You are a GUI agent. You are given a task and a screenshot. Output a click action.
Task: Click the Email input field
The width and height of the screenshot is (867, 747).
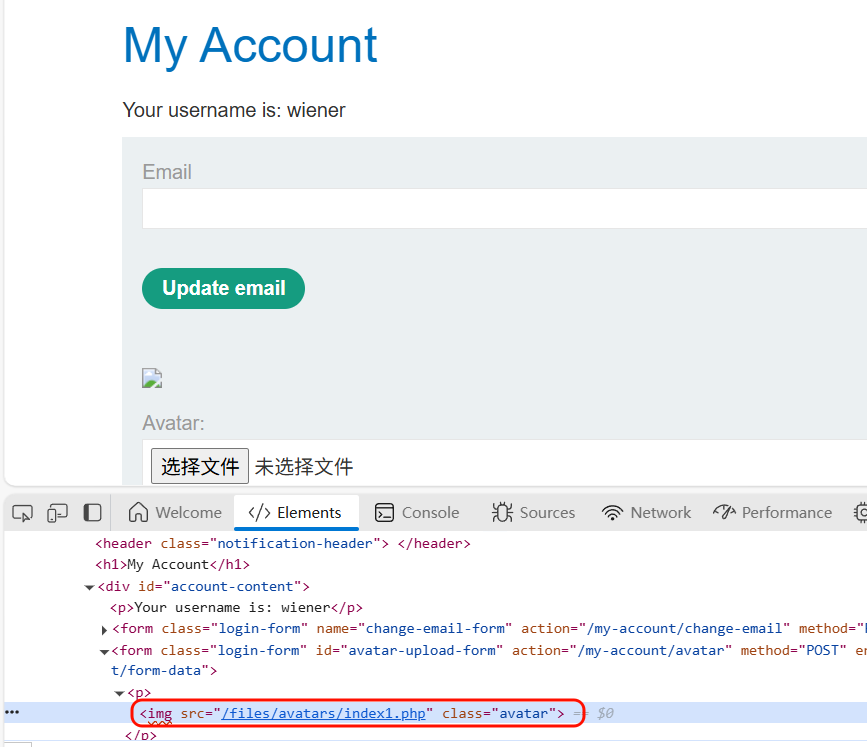click(504, 208)
